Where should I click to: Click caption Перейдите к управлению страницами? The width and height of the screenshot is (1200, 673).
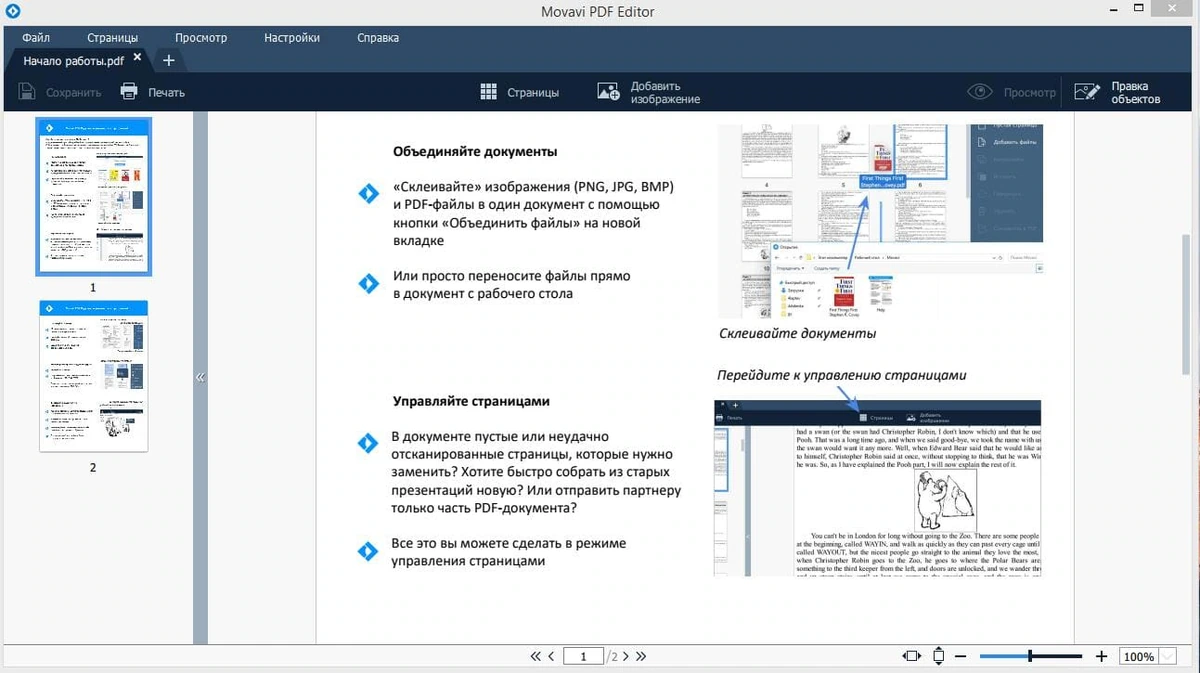pos(842,375)
